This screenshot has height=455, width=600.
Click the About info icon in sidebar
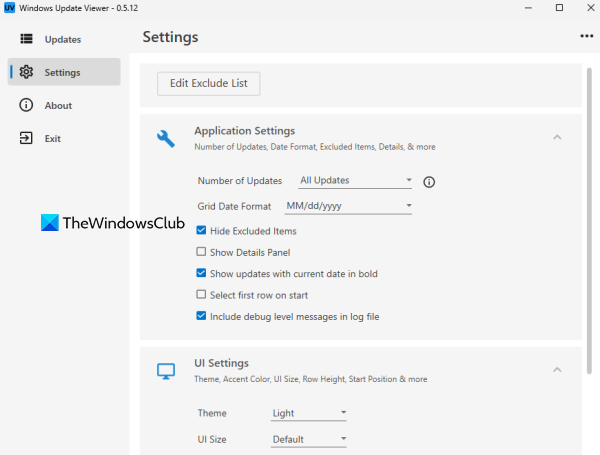[x=26, y=105]
